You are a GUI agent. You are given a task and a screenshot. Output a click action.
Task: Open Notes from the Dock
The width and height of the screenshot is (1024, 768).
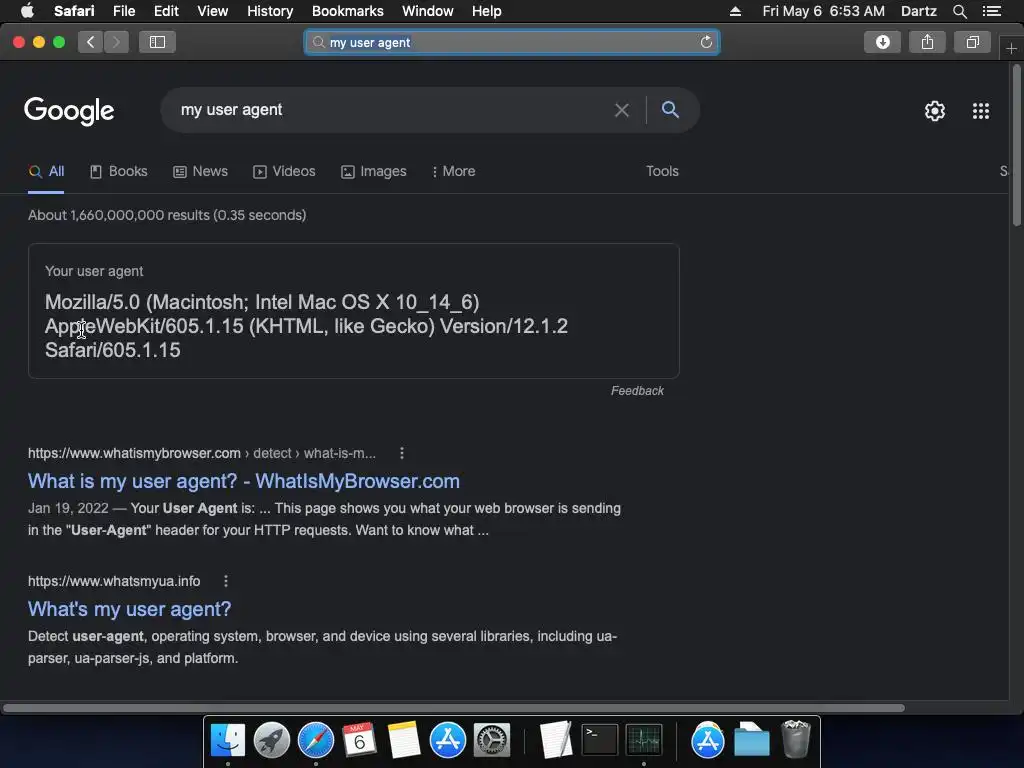404,740
